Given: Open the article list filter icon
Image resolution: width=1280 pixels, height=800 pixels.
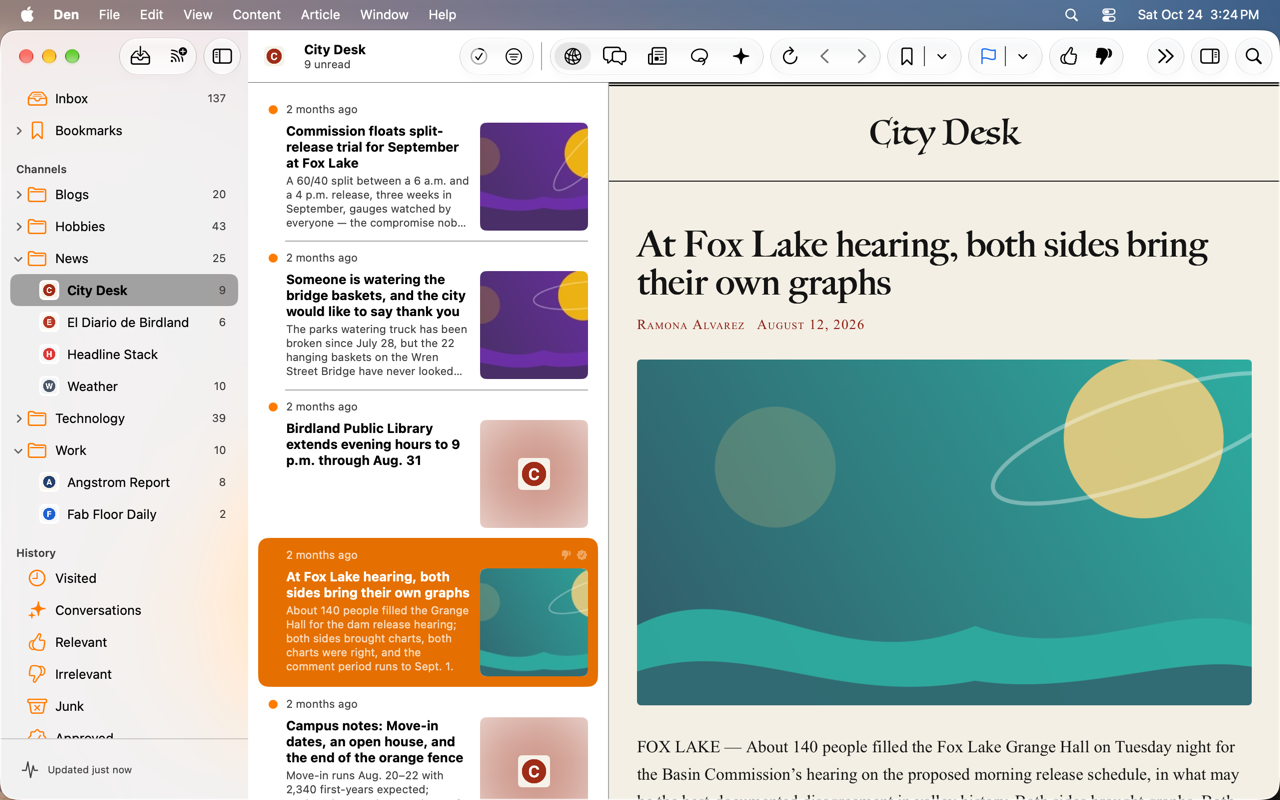Looking at the screenshot, I should tap(514, 57).
